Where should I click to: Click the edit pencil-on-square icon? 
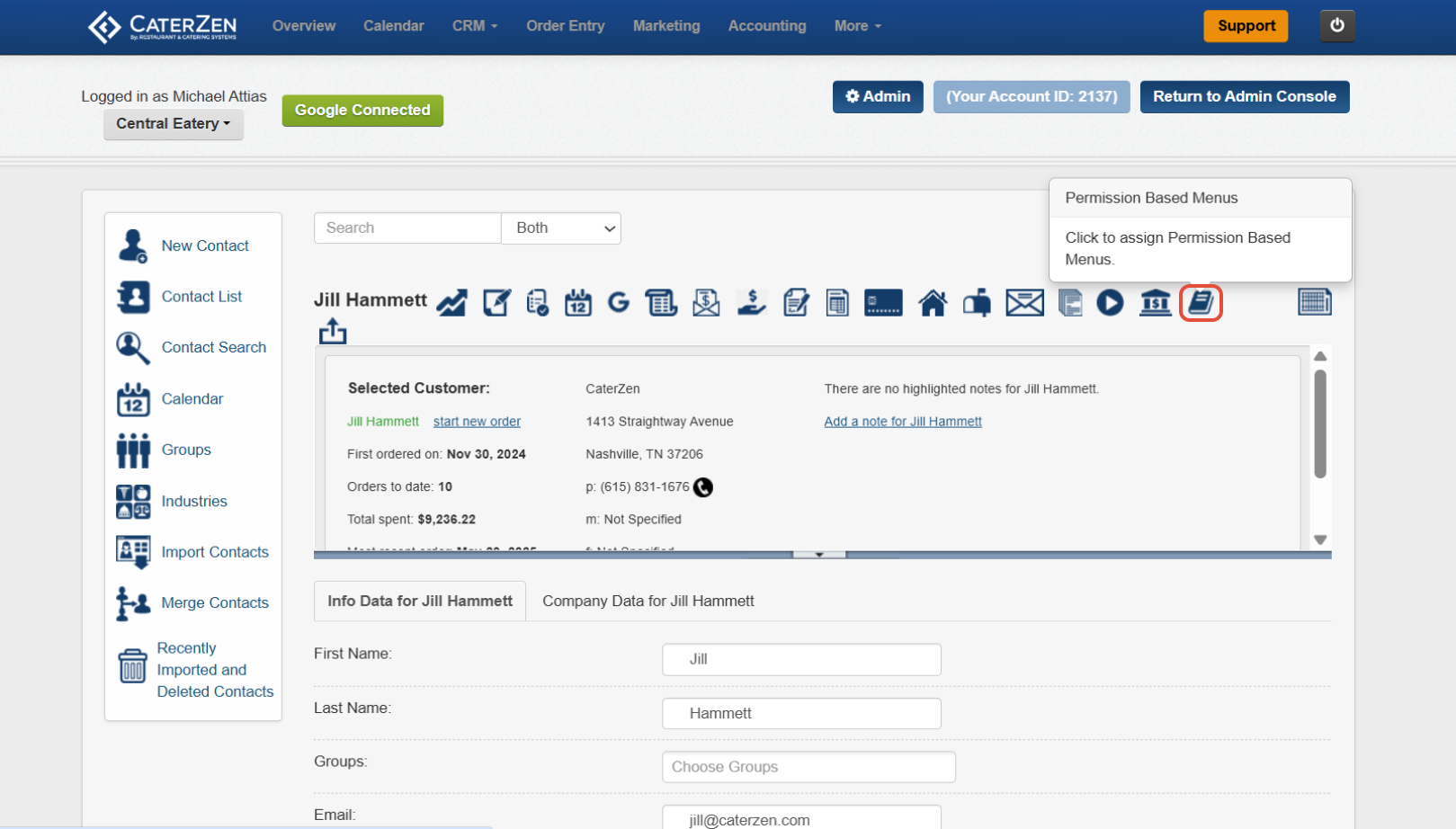click(496, 303)
